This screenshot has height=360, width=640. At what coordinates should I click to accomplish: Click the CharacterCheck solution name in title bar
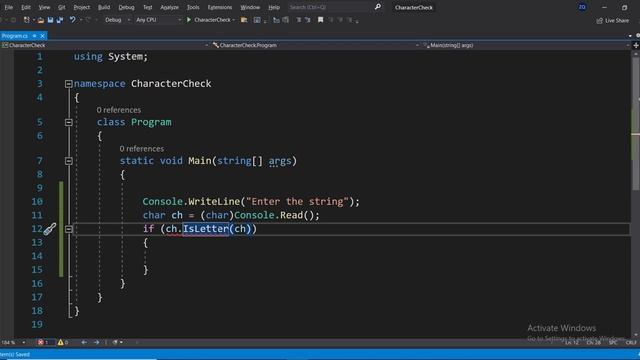413,7
